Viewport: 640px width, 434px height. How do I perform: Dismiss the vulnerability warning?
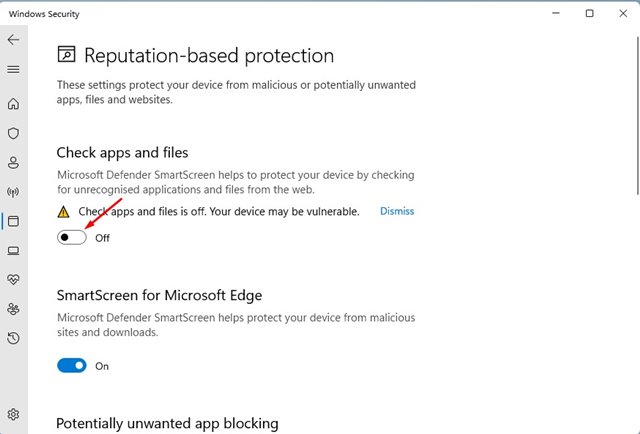396,211
